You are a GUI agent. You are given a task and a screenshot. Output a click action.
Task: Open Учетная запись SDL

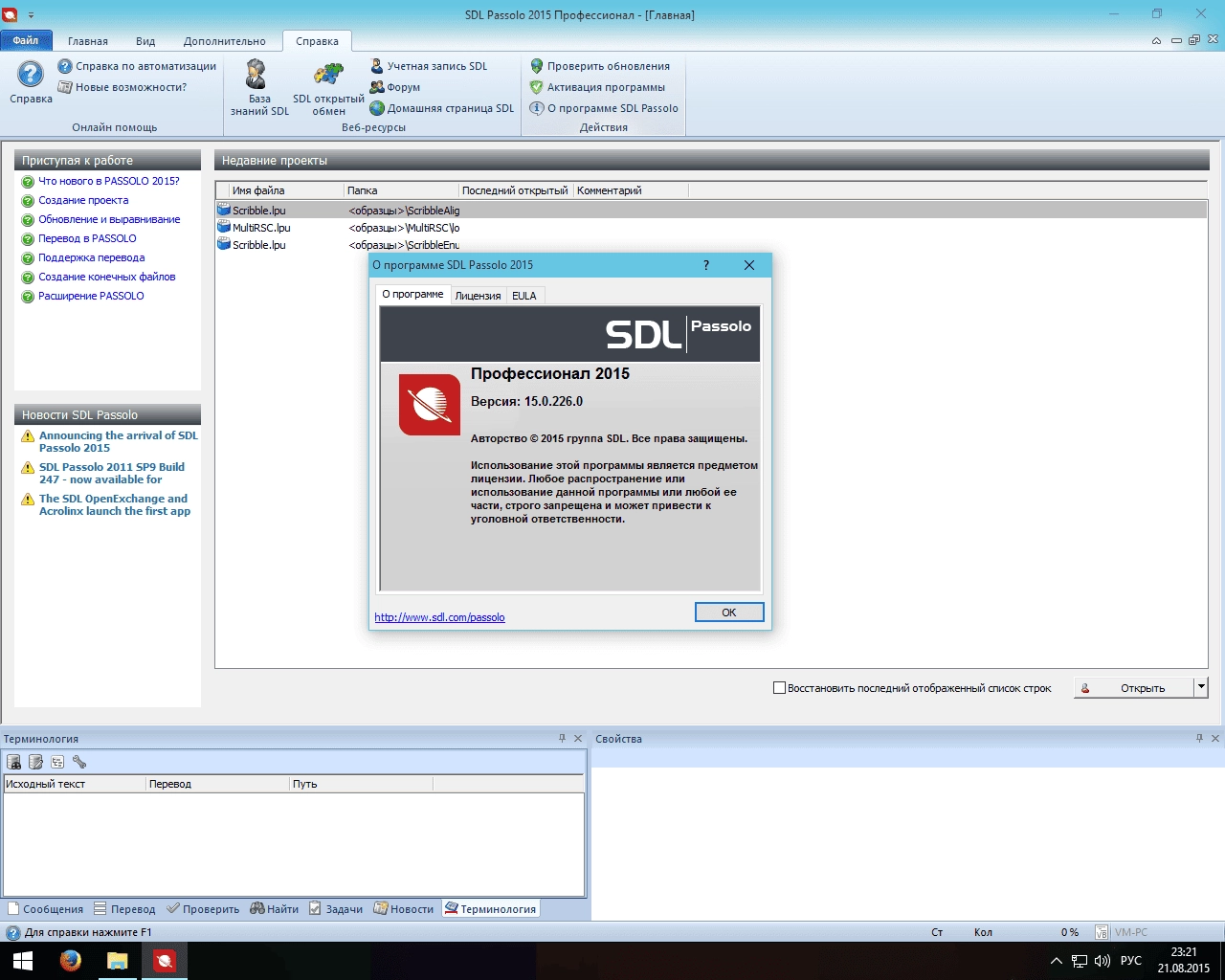[429, 66]
